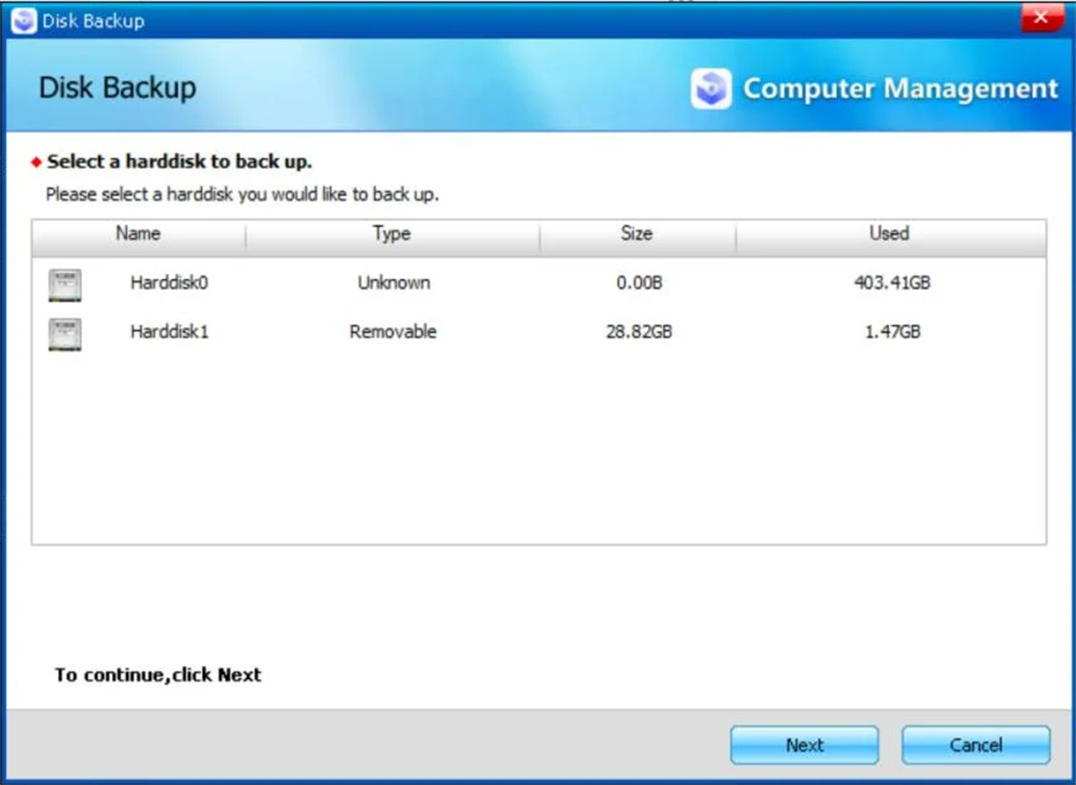
Task: Click the Unknown type value for Harddisk0
Action: click(393, 283)
